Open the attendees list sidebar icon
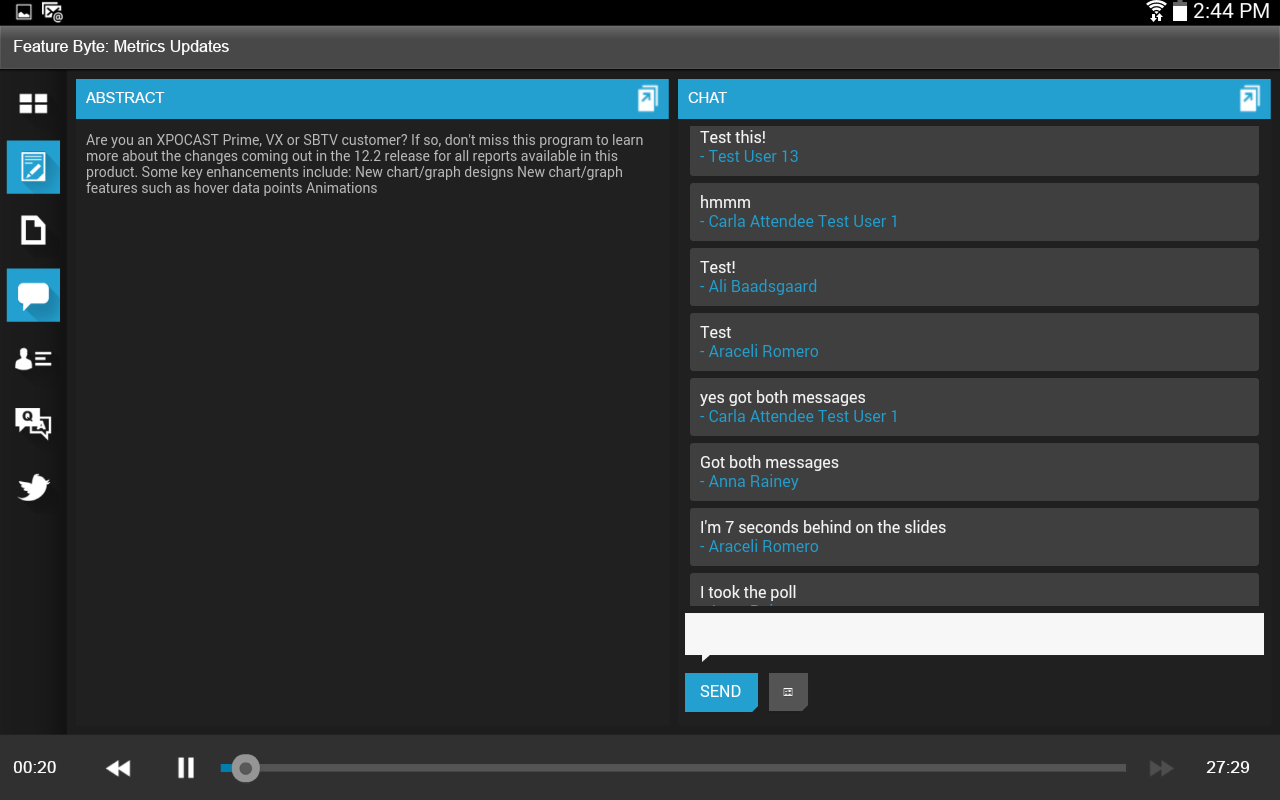This screenshot has width=1280, height=800. click(33, 359)
